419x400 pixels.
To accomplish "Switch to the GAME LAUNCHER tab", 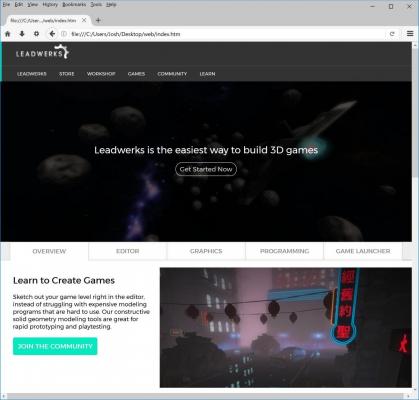I will (363, 251).
